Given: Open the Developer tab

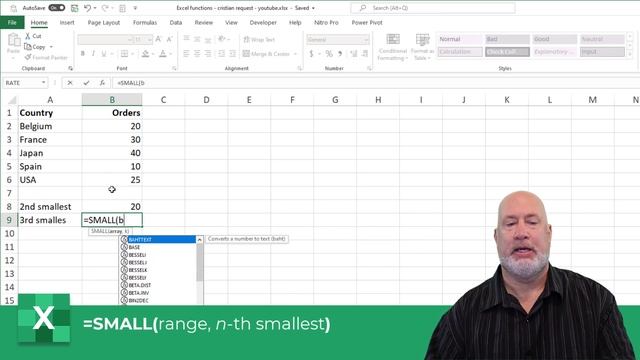Looking at the screenshot, I should point(263,22).
